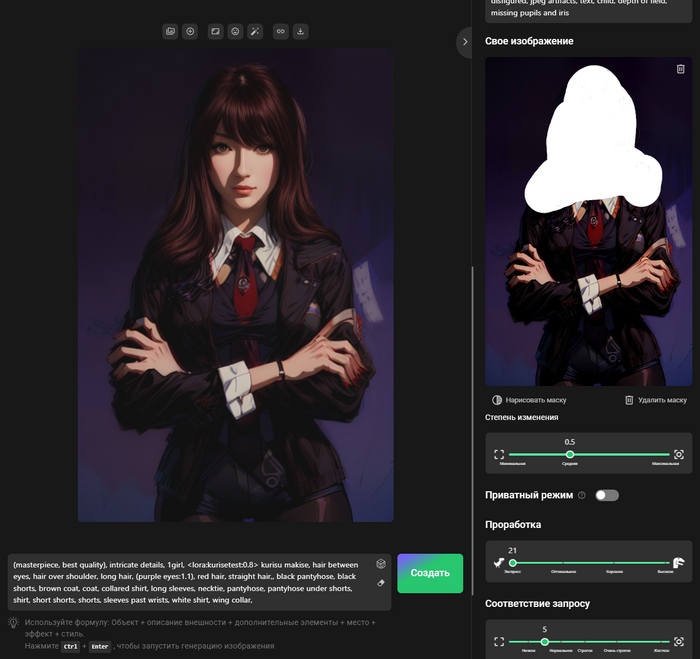Click the landscape picture icon in toolbar
This screenshot has height=659, width=700.
[215, 31]
